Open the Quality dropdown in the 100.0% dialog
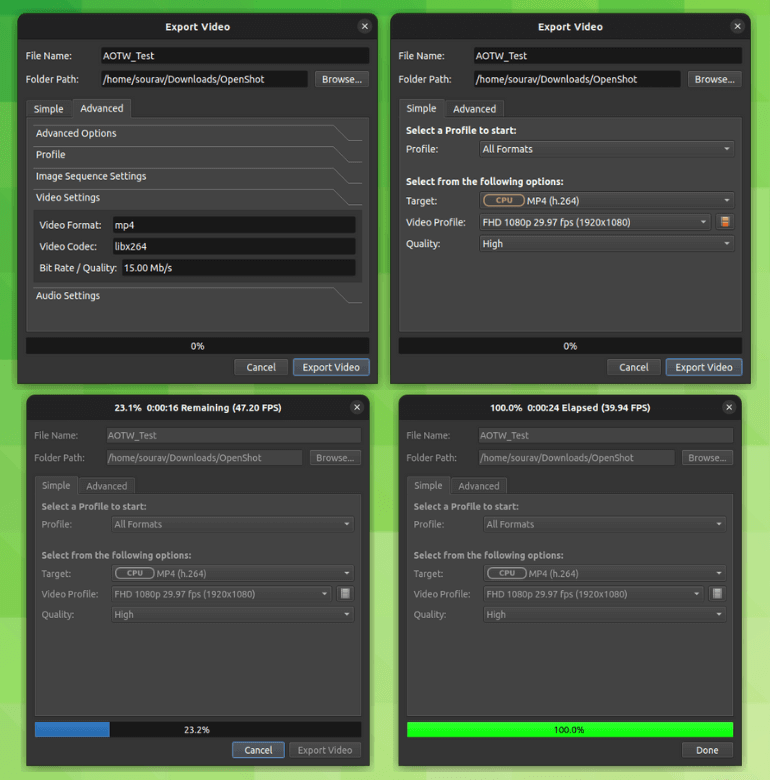770x780 pixels. 604,614
